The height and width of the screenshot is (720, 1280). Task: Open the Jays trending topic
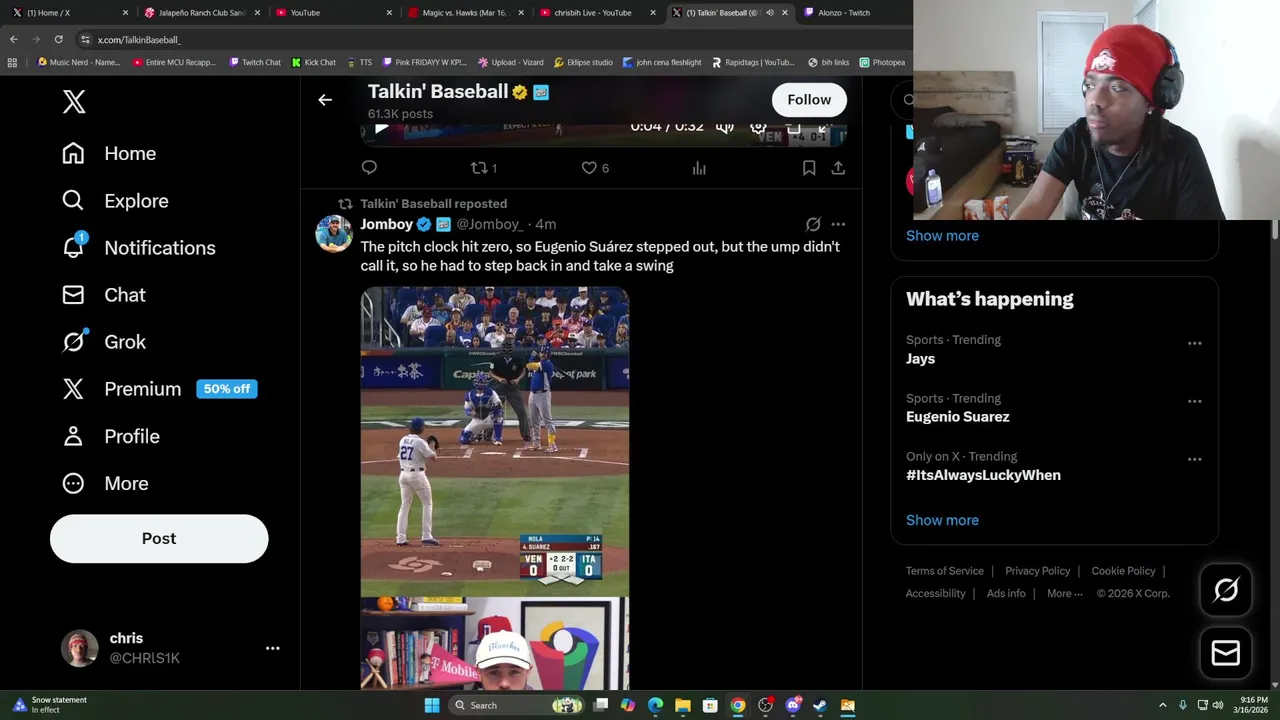pyautogui.click(x=920, y=358)
